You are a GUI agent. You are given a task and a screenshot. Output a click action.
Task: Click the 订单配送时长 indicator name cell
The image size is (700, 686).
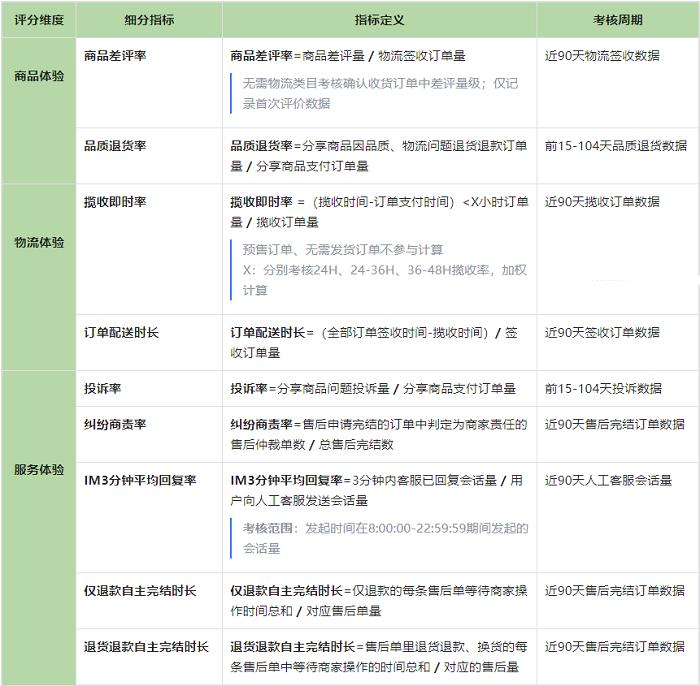[x=121, y=333]
